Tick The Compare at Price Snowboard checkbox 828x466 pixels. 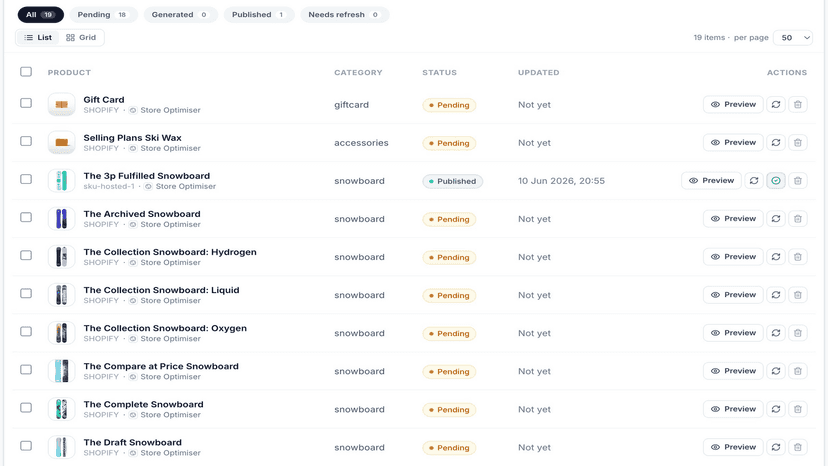click(x=26, y=369)
